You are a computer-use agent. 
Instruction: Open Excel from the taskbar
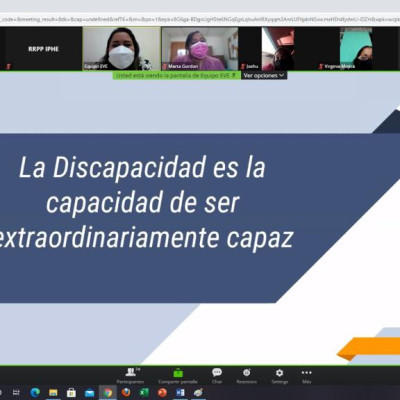coord(144,393)
